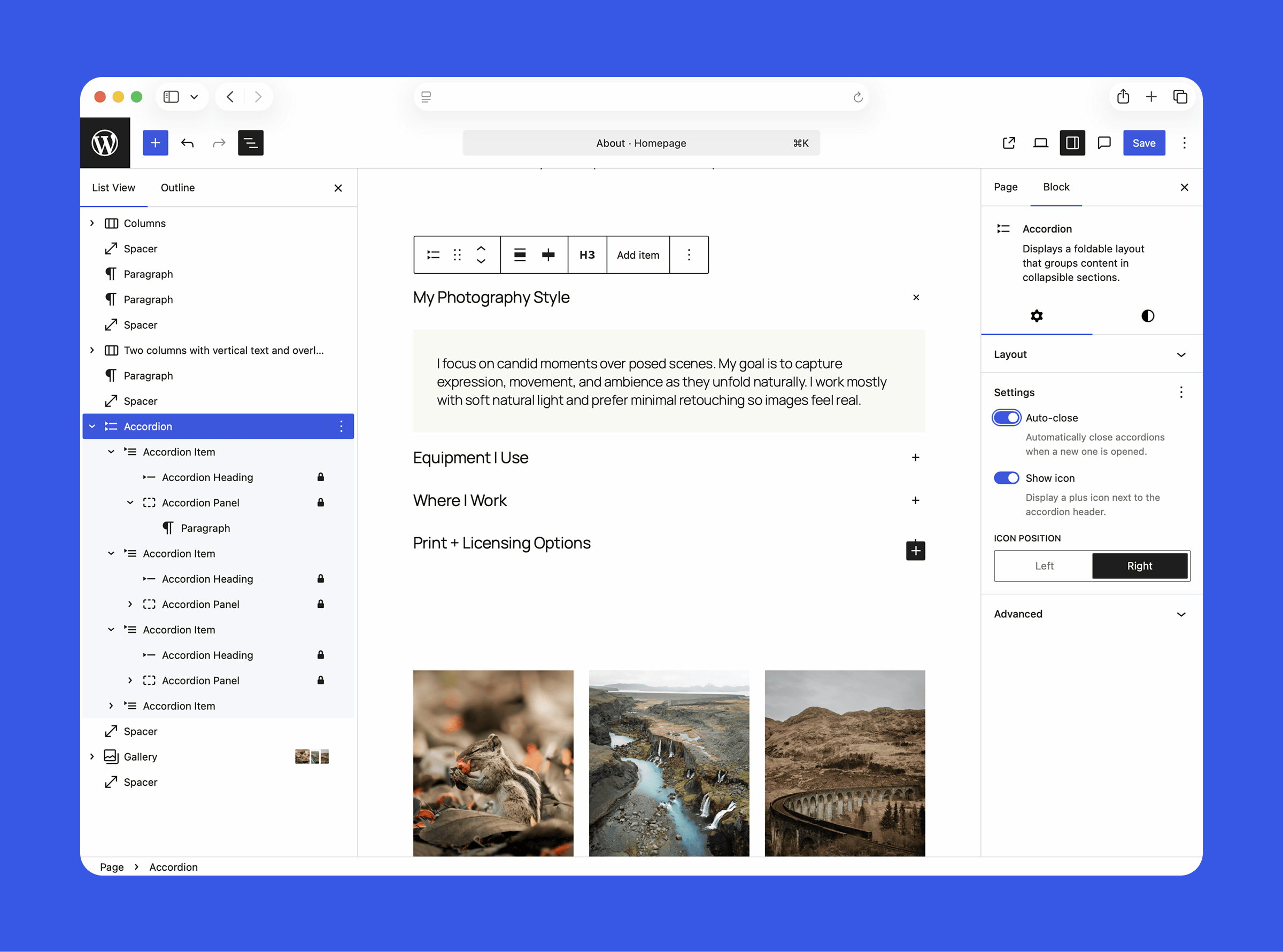The width and height of the screenshot is (1283, 952).
Task: Click the Save button
Action: pos(1143,143)
